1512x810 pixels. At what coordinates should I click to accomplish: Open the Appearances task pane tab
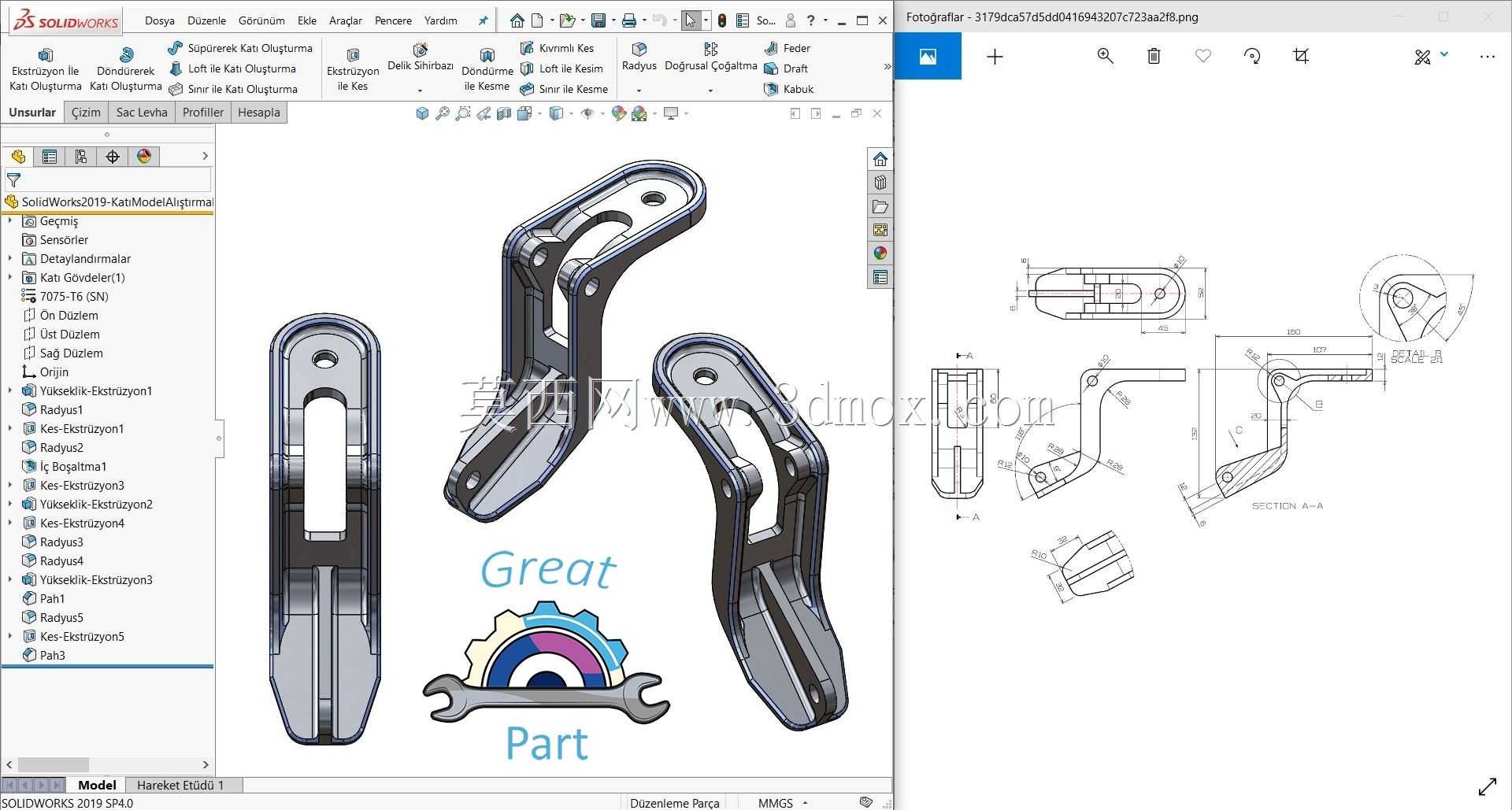[x=880, y=253]
